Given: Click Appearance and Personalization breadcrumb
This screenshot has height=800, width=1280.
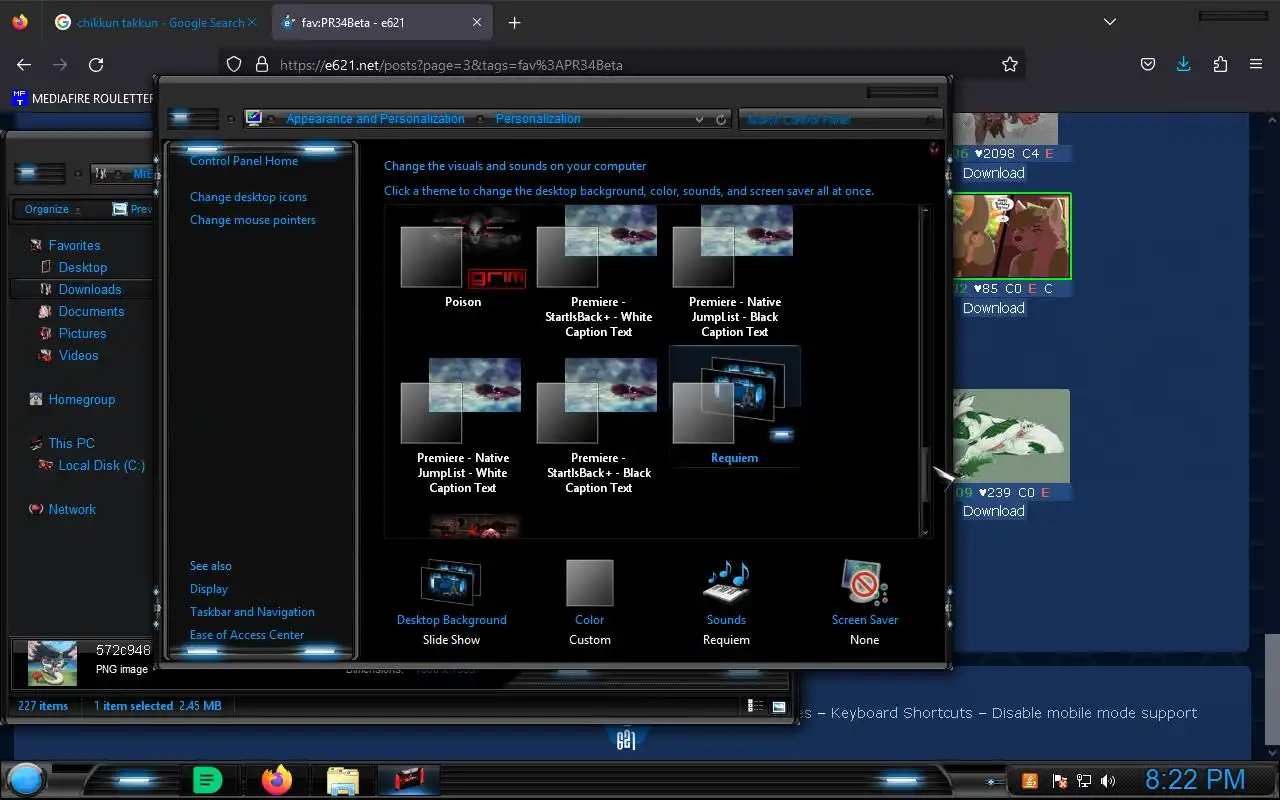Looking at the screenshot, I should (375, 118).
